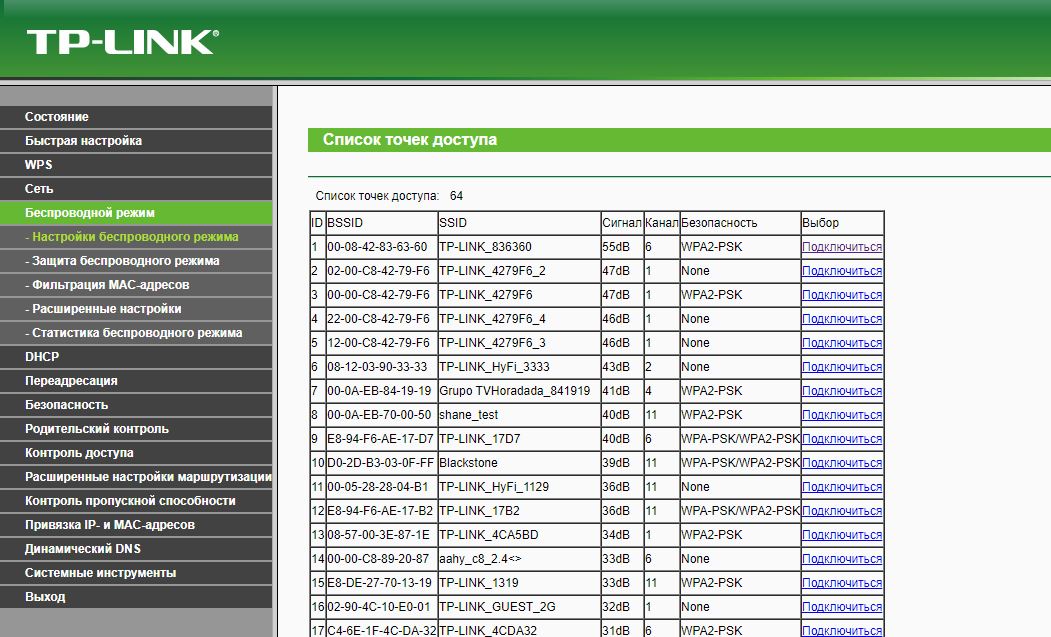Open Динамический DNS menu item

click(x=136, y=549)
